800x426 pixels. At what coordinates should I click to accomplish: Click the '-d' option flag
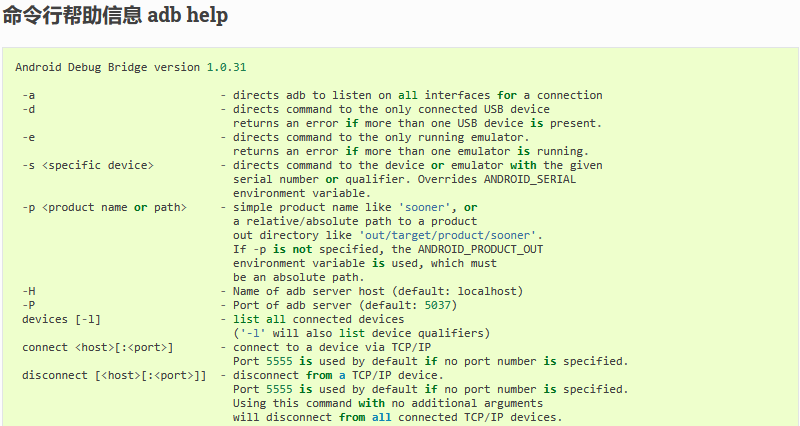point(29,109)
